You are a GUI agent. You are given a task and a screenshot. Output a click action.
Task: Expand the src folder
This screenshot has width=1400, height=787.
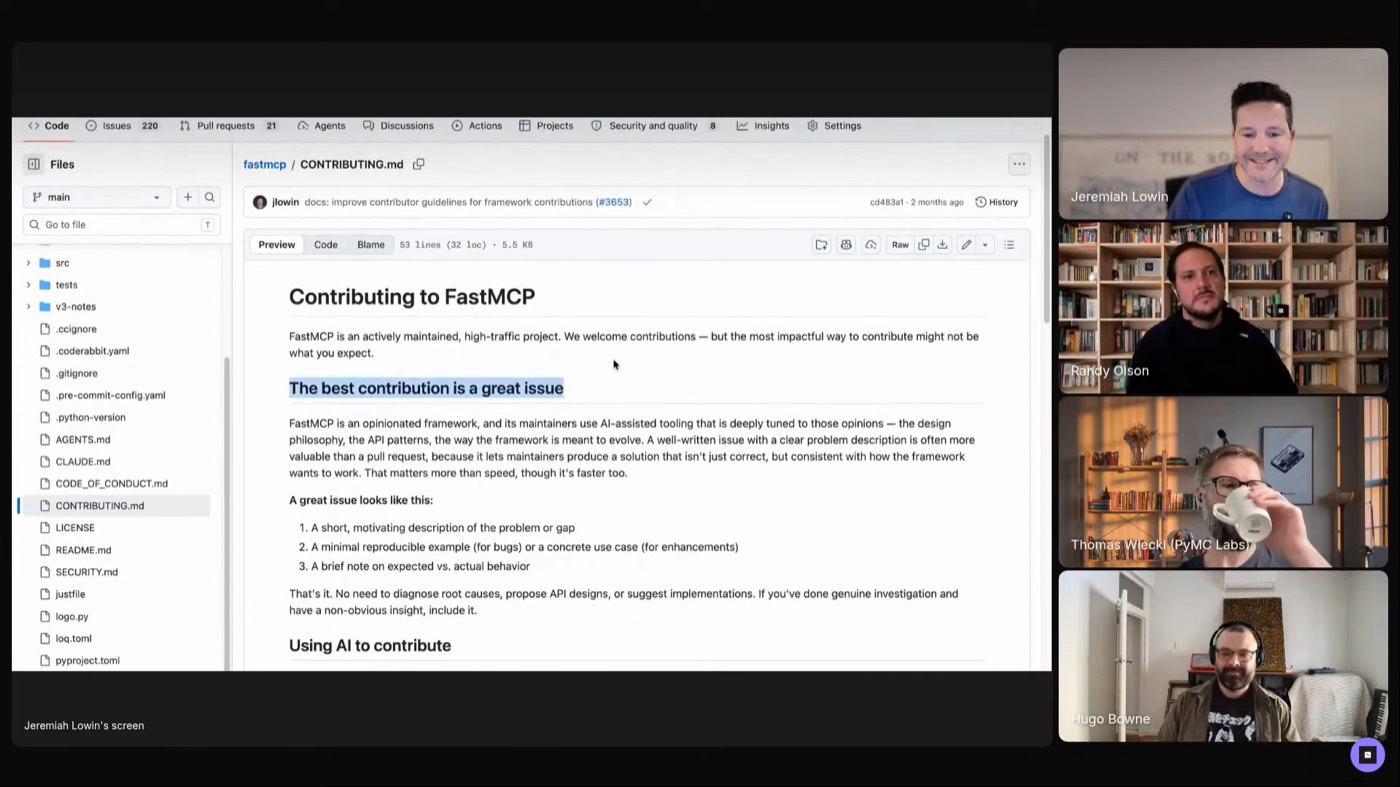pyautogui.click(x=28, y=263)
